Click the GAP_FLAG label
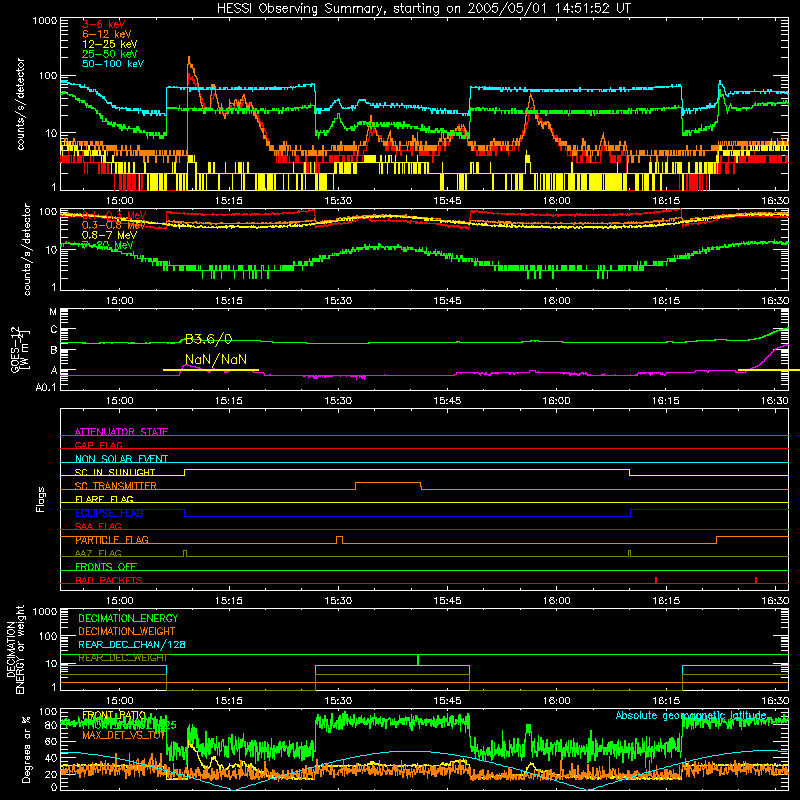This screenshot has height=800, width=800. (x=98, y=445)
